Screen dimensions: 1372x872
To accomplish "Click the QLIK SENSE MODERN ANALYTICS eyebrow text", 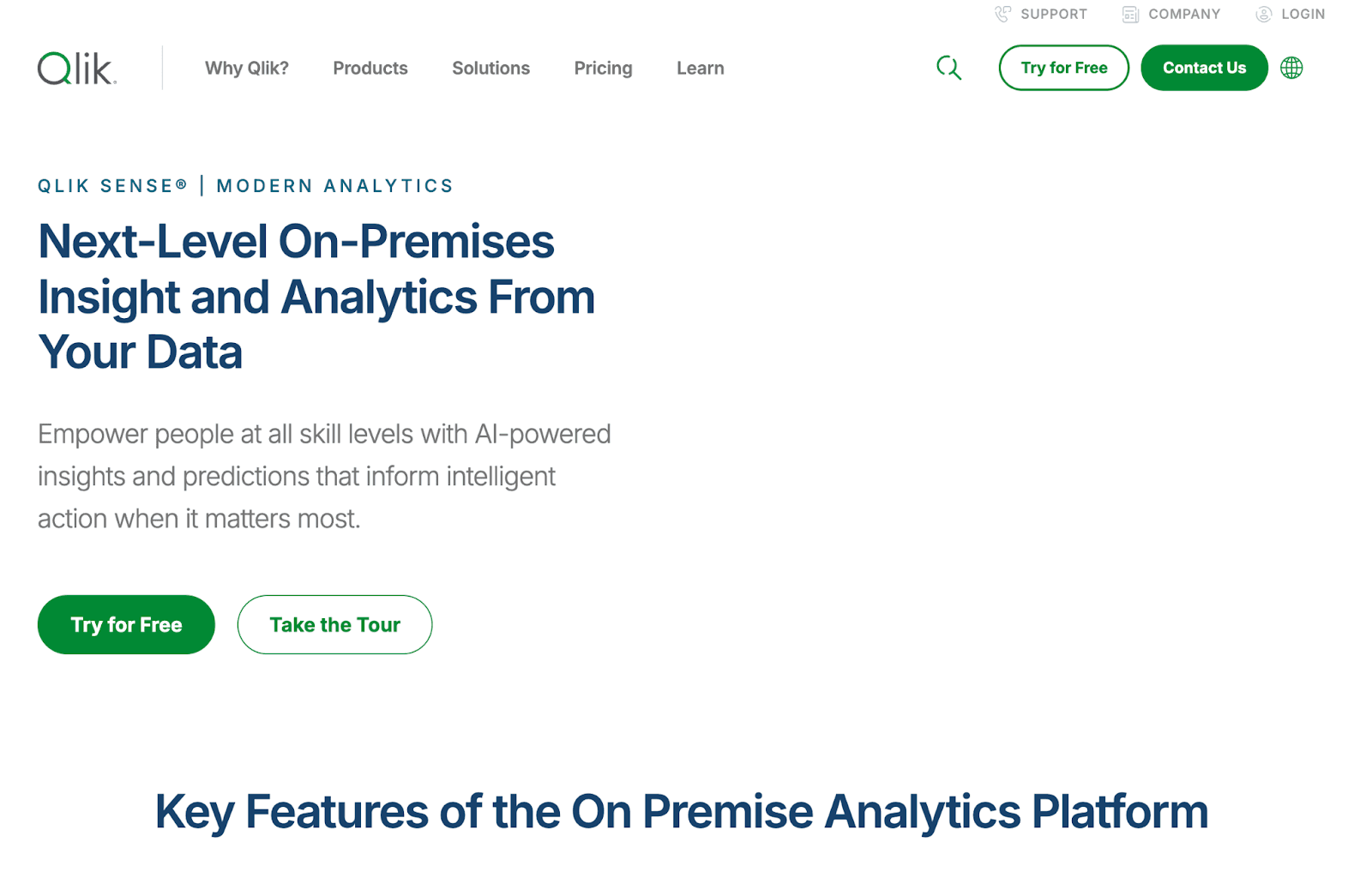I will (245, 185).
